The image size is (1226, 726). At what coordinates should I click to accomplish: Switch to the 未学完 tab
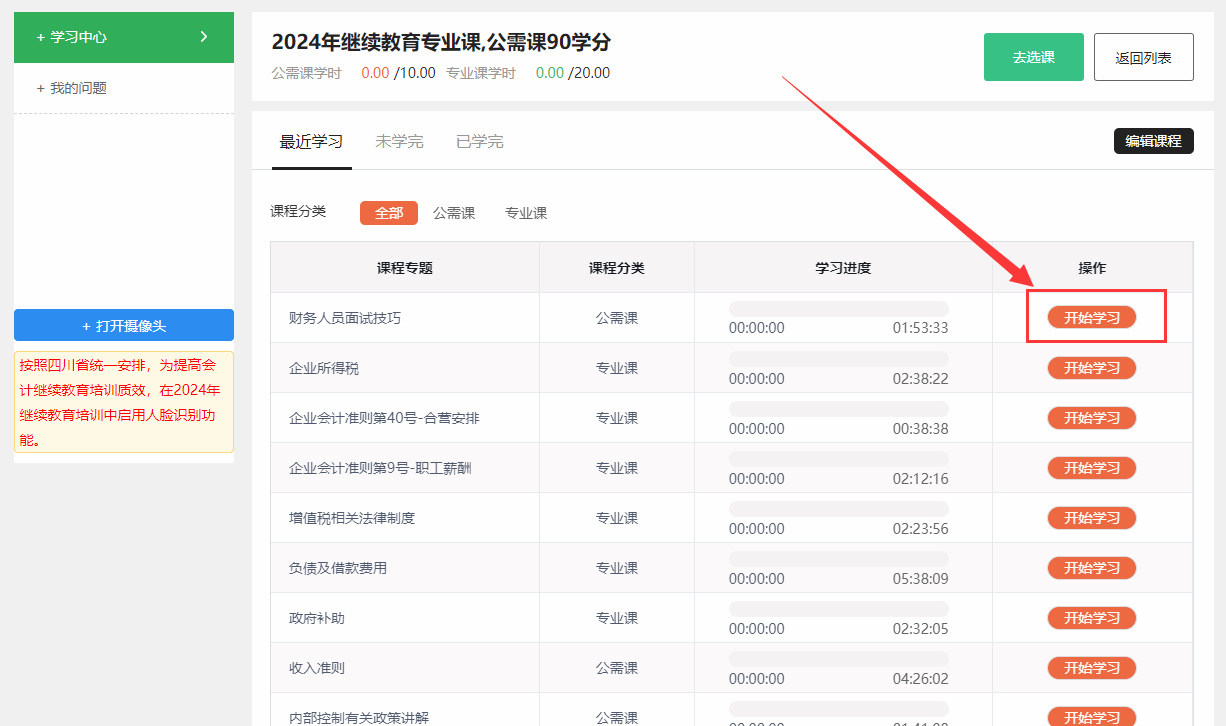click(x=399, y=142)
